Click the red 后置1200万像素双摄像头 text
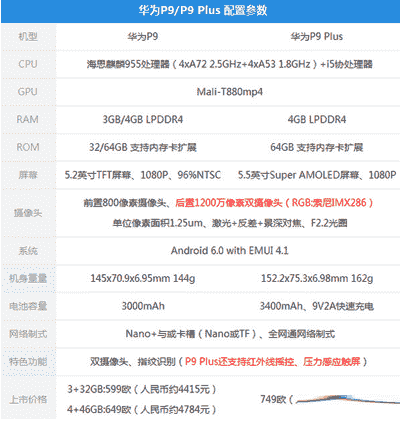The width and height of the screenshot is (400, 430). [x=274, y=202]
